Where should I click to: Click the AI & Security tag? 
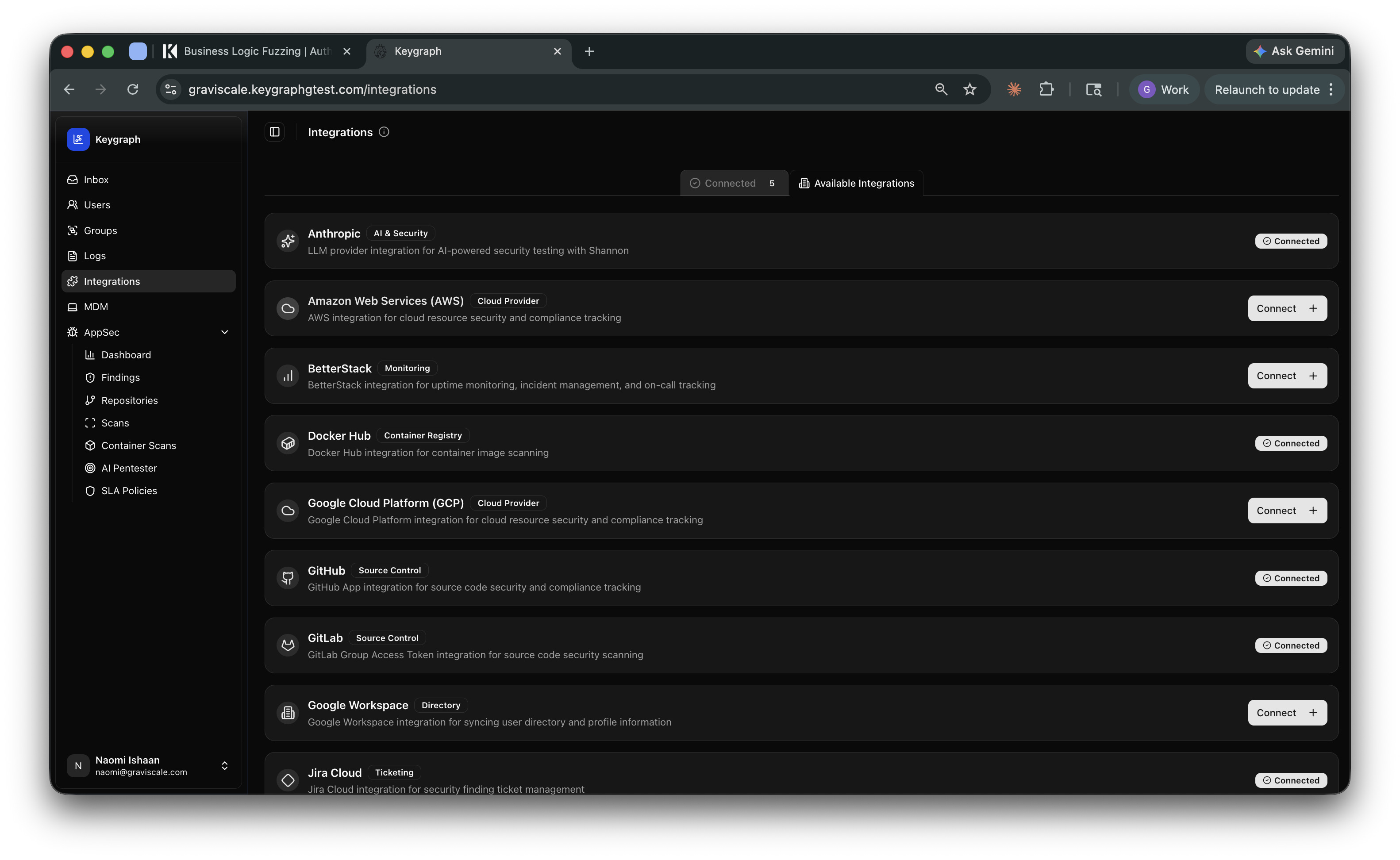point(400,233)
